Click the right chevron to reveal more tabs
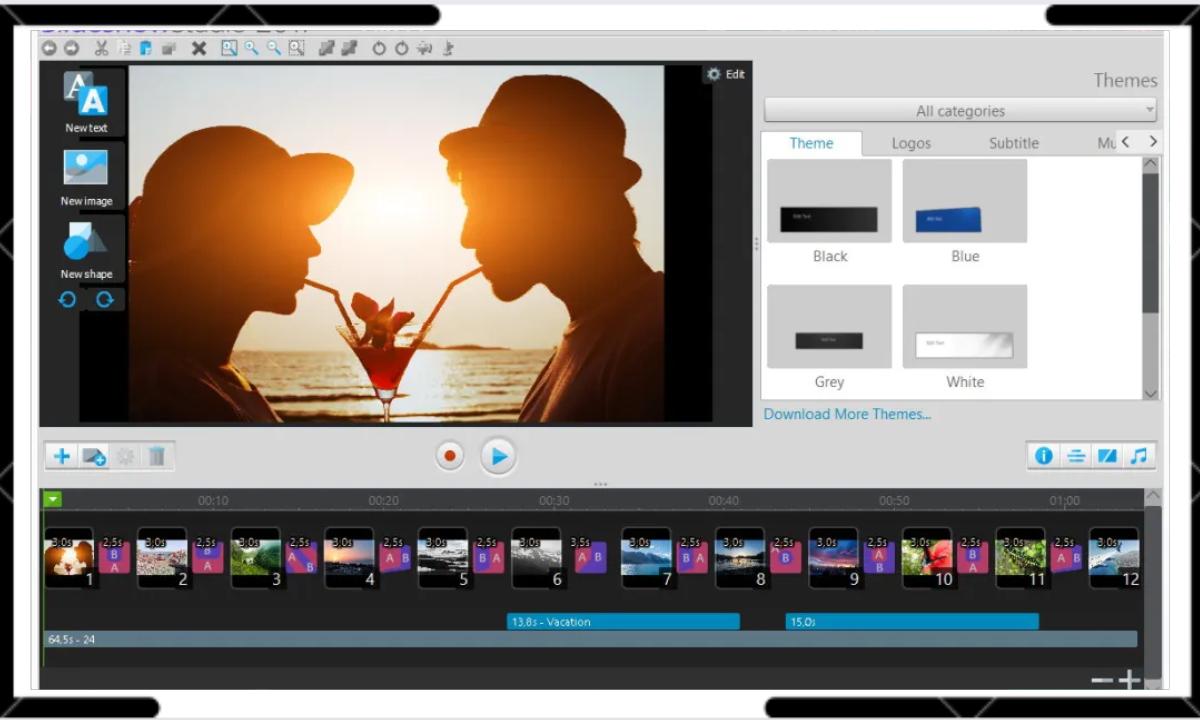 [1152, 142]
